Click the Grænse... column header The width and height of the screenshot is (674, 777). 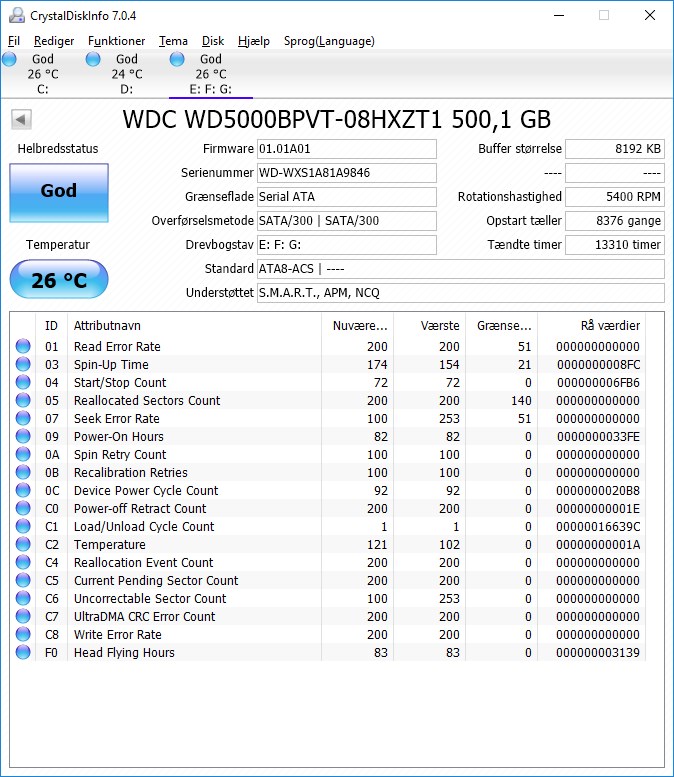(501, 326)
